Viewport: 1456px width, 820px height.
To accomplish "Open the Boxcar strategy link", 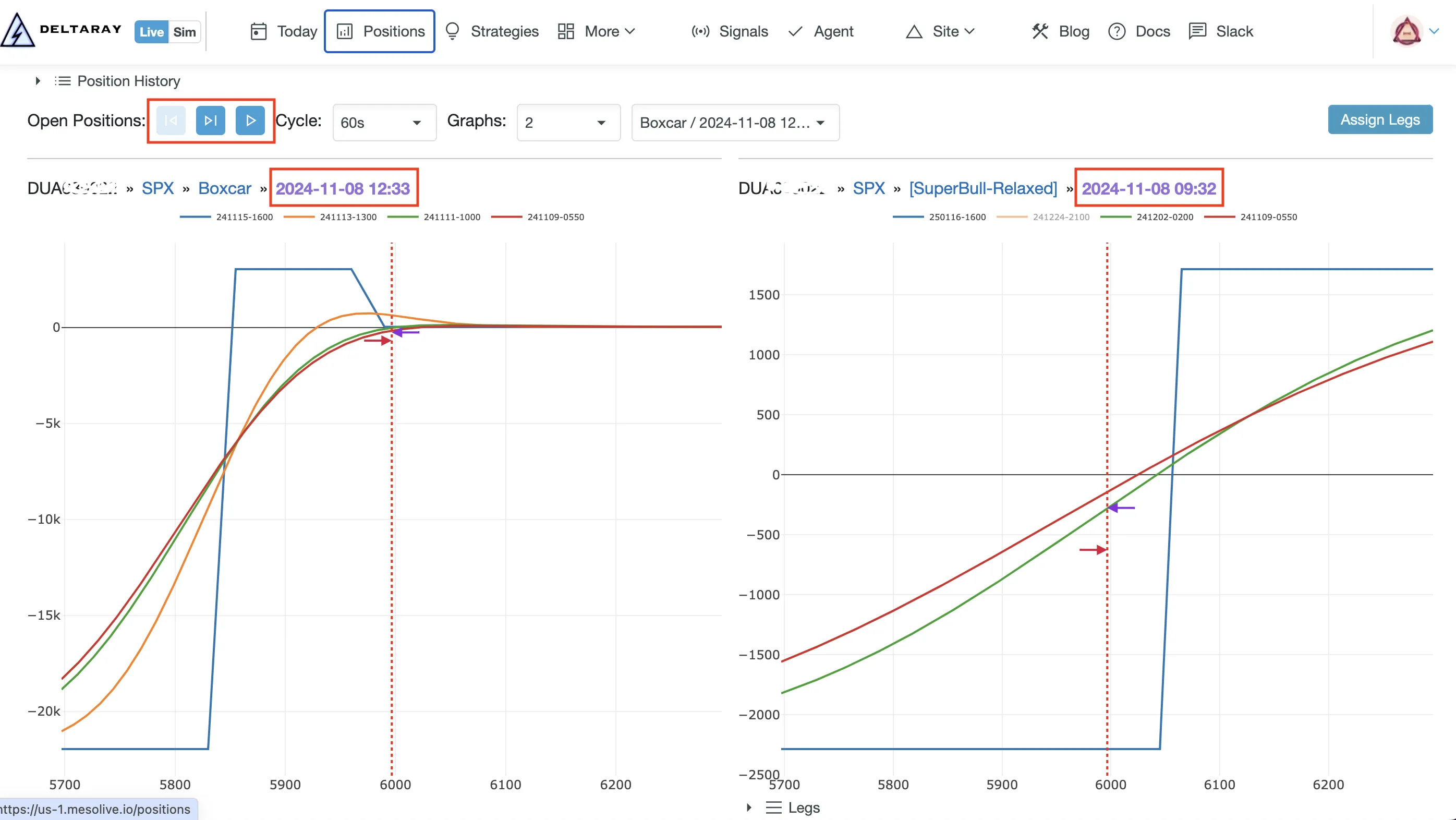I will [224, 188].
